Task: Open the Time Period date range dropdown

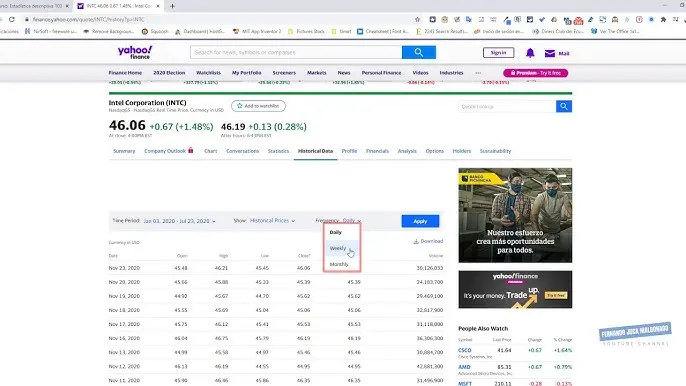Action: (x=179, y=221)
